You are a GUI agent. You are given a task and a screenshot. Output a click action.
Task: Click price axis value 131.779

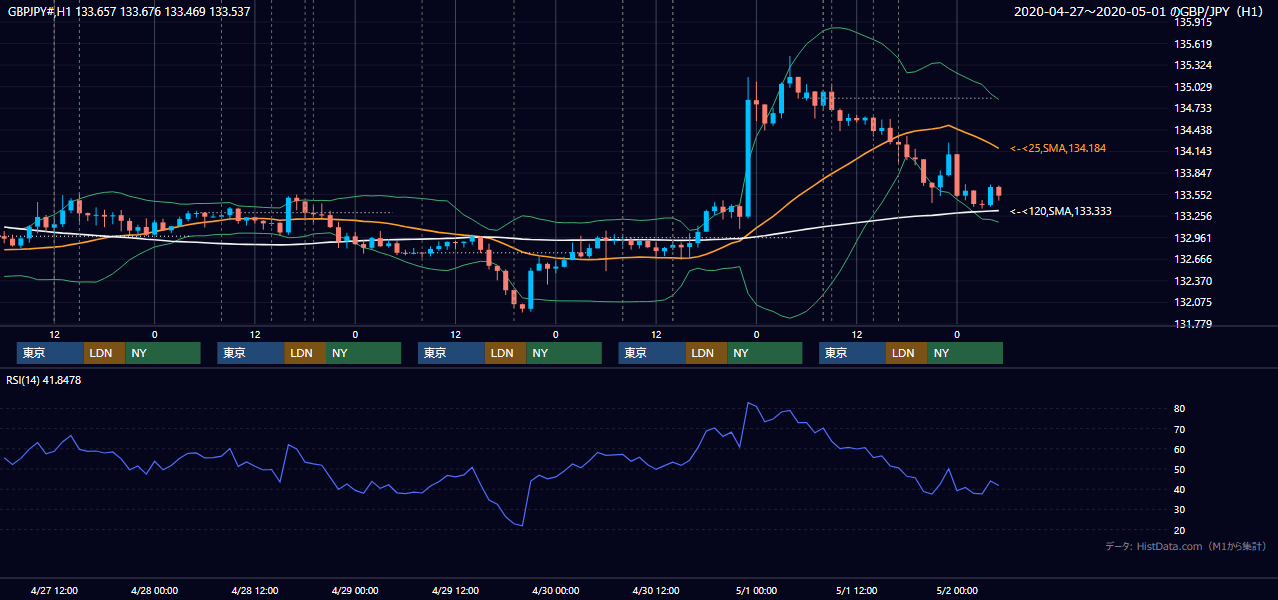pos(1193,324)
